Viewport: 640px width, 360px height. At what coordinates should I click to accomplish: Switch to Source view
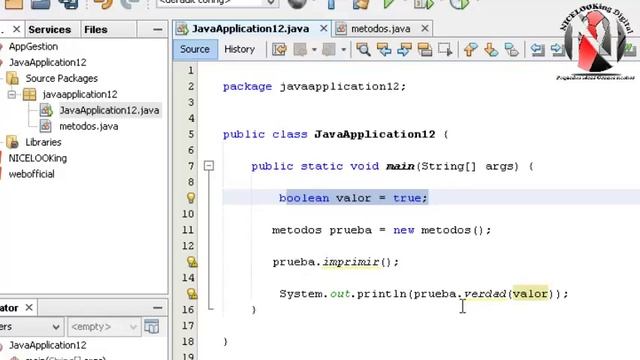tap(195, 49)
